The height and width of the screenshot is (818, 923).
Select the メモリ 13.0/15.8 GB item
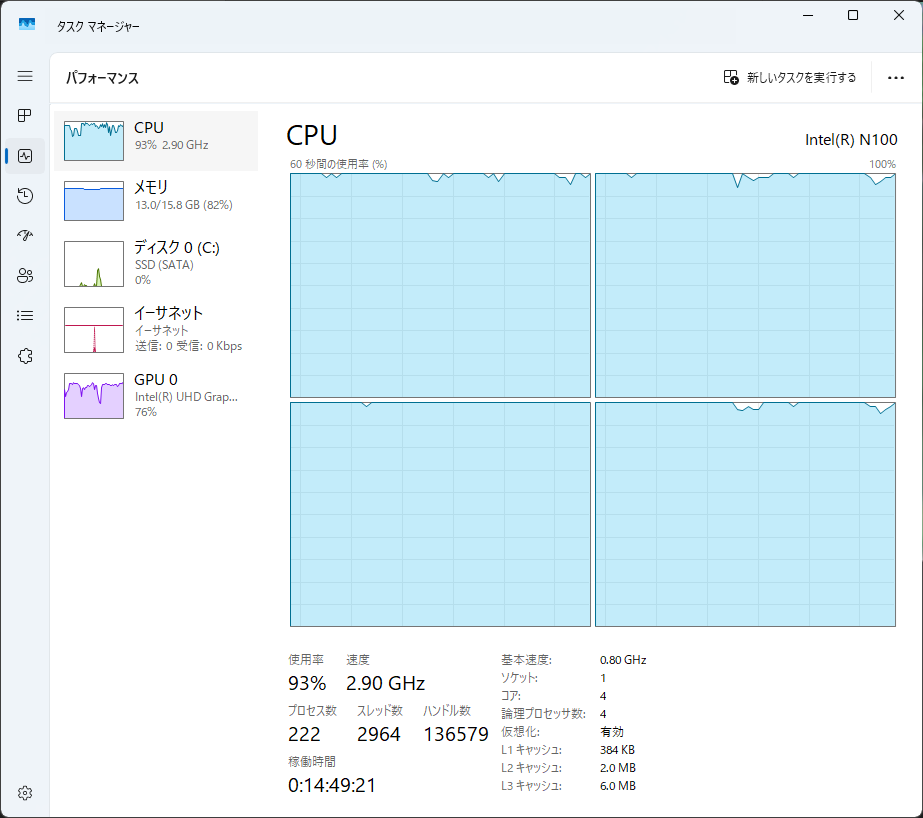tap(156, 201)
